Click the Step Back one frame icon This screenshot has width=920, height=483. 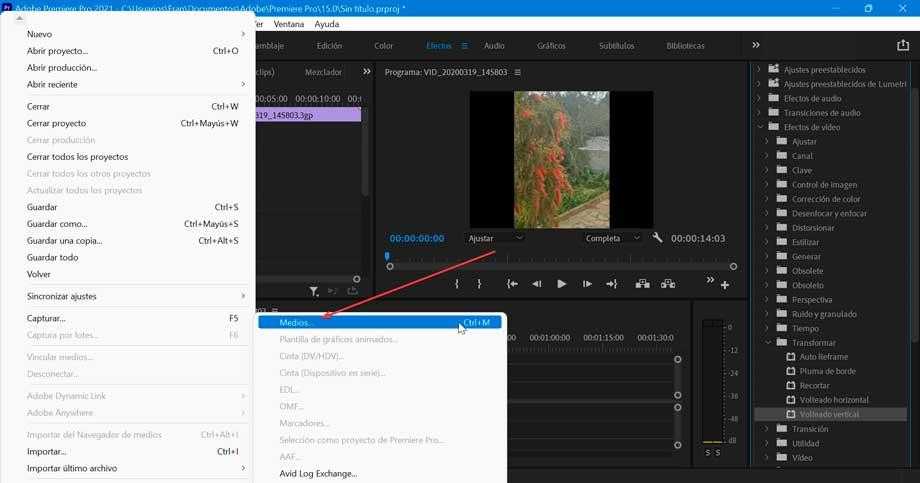[537, 284]
